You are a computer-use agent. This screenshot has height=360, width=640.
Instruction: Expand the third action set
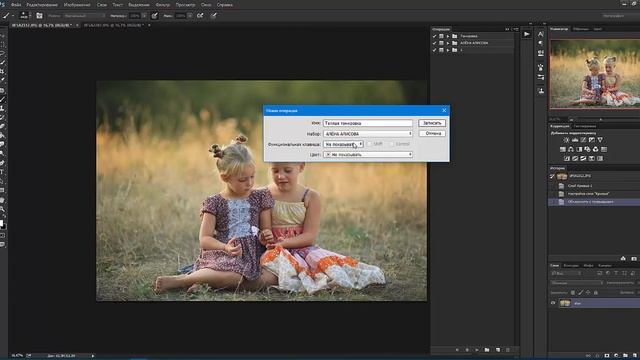click(448, 50)
